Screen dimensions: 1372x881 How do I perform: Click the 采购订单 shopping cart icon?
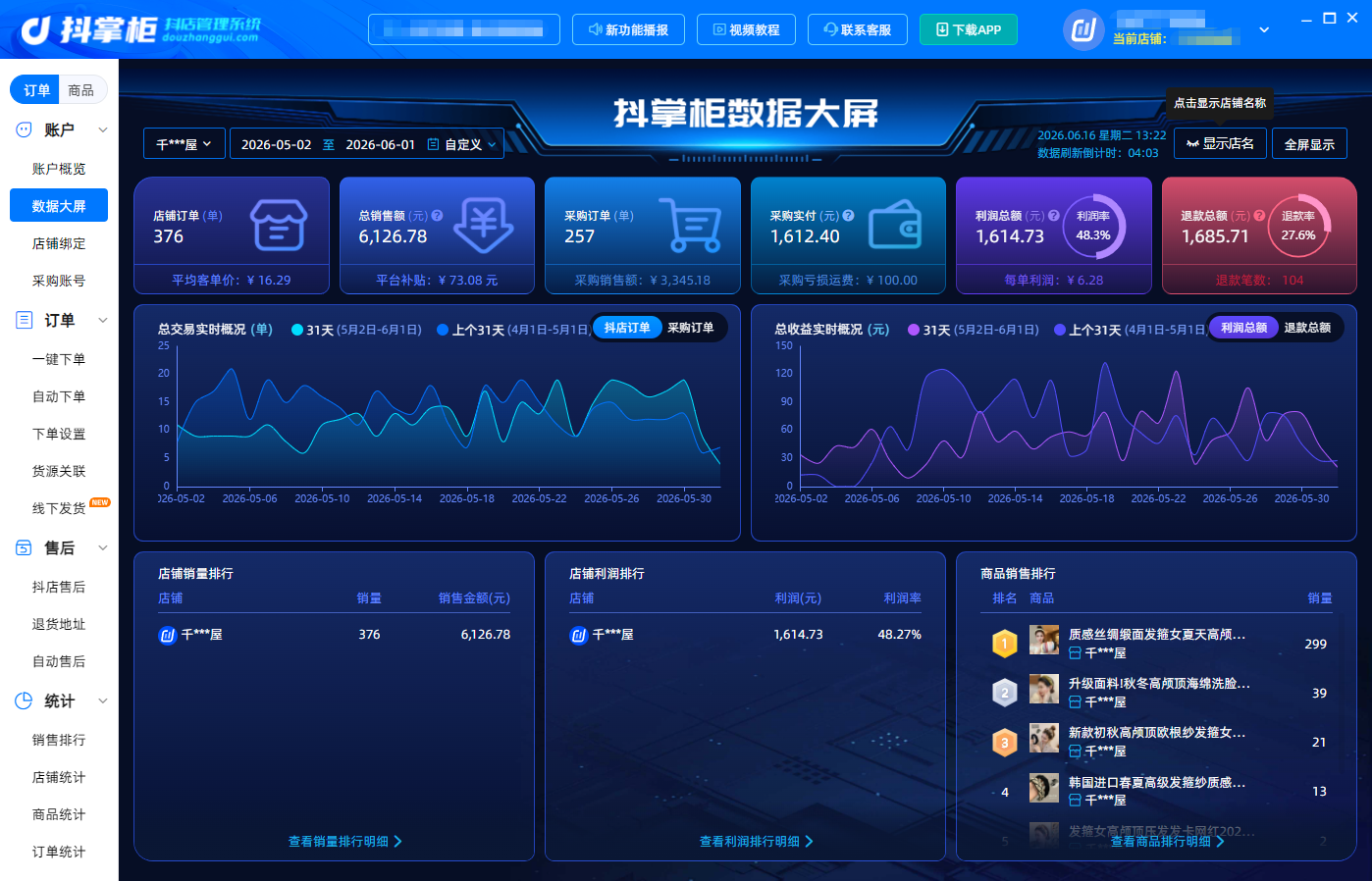coord(690,225)
